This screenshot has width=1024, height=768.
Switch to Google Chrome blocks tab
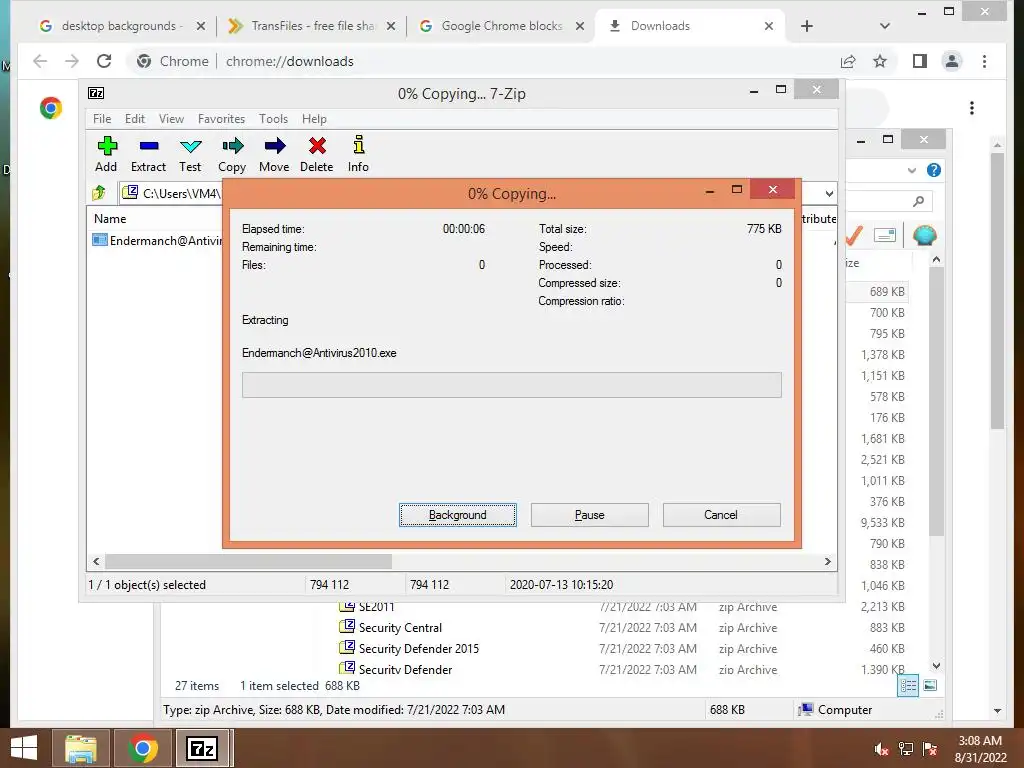pyautogui.click(x=501, y=26)
